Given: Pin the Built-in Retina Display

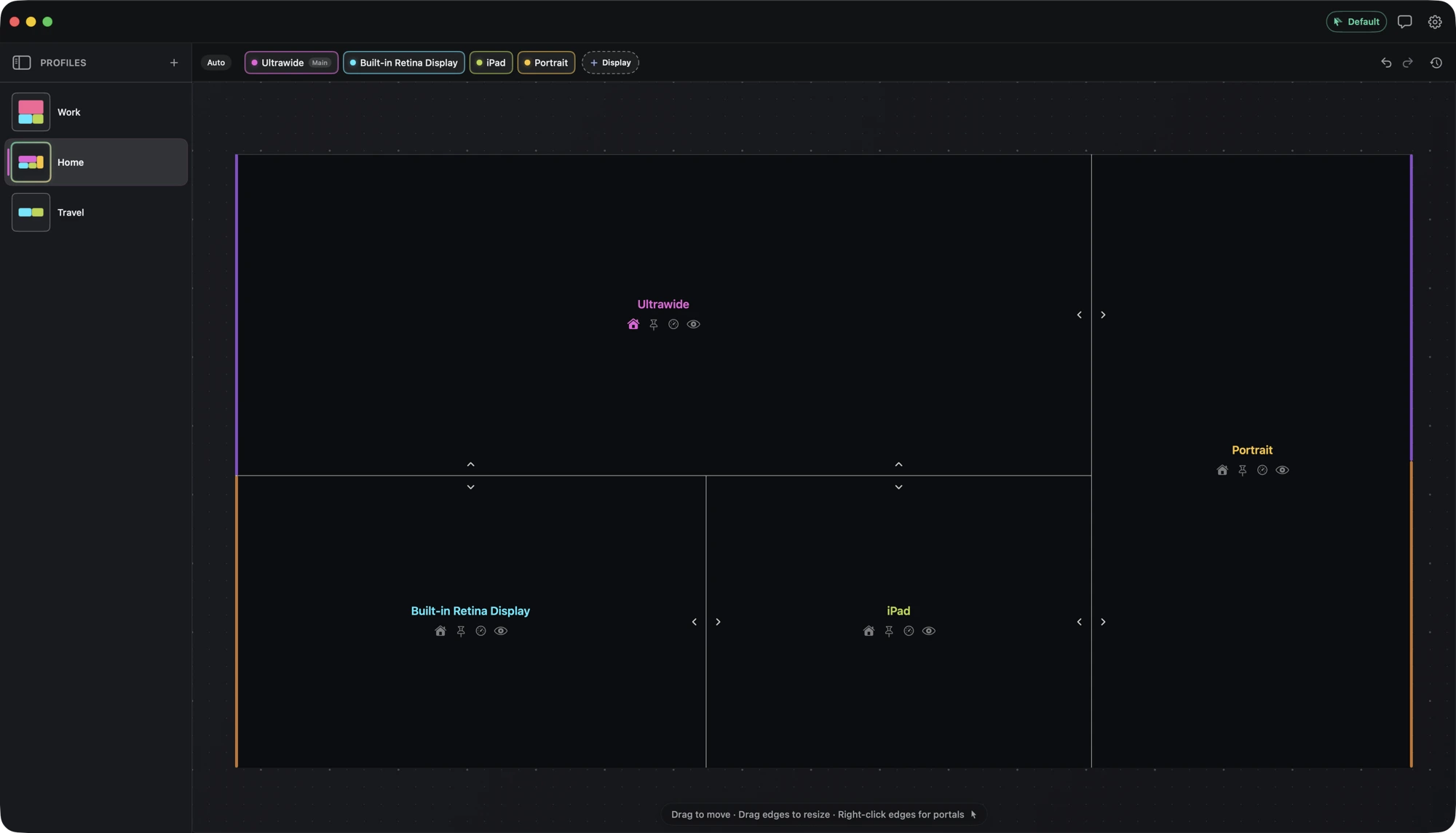Looking at the screenshot, I should tap(461, 631).
